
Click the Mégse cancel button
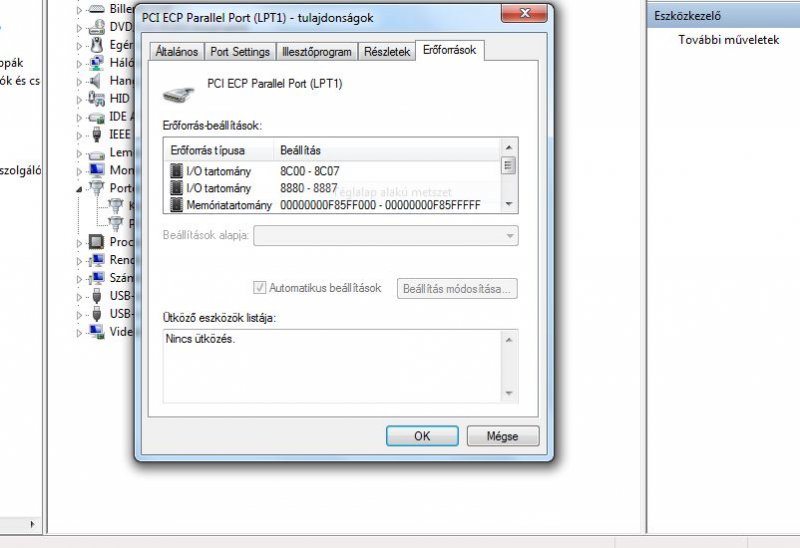(503, 436)
